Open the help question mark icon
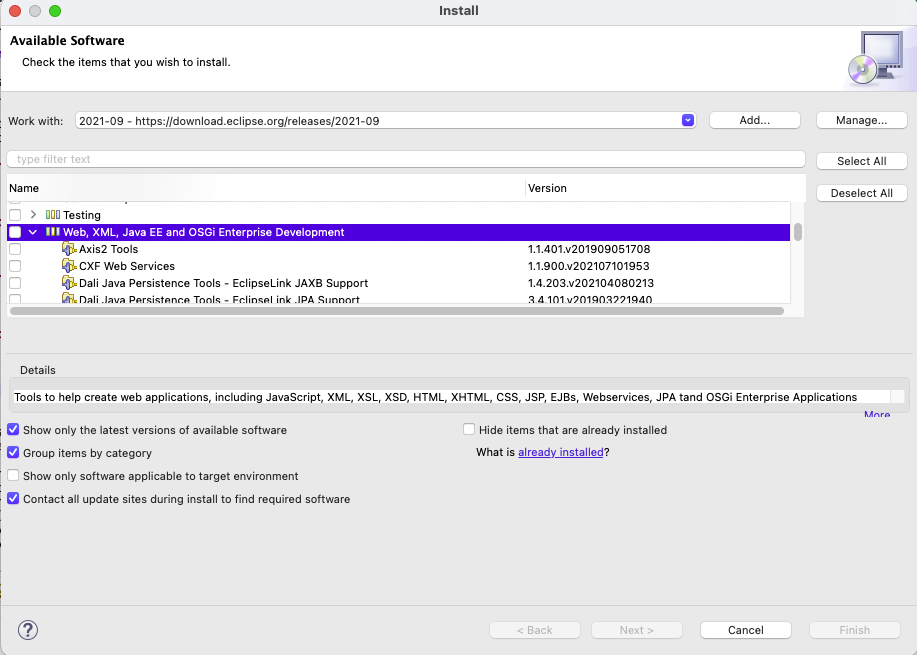 (x=27, y=630)
